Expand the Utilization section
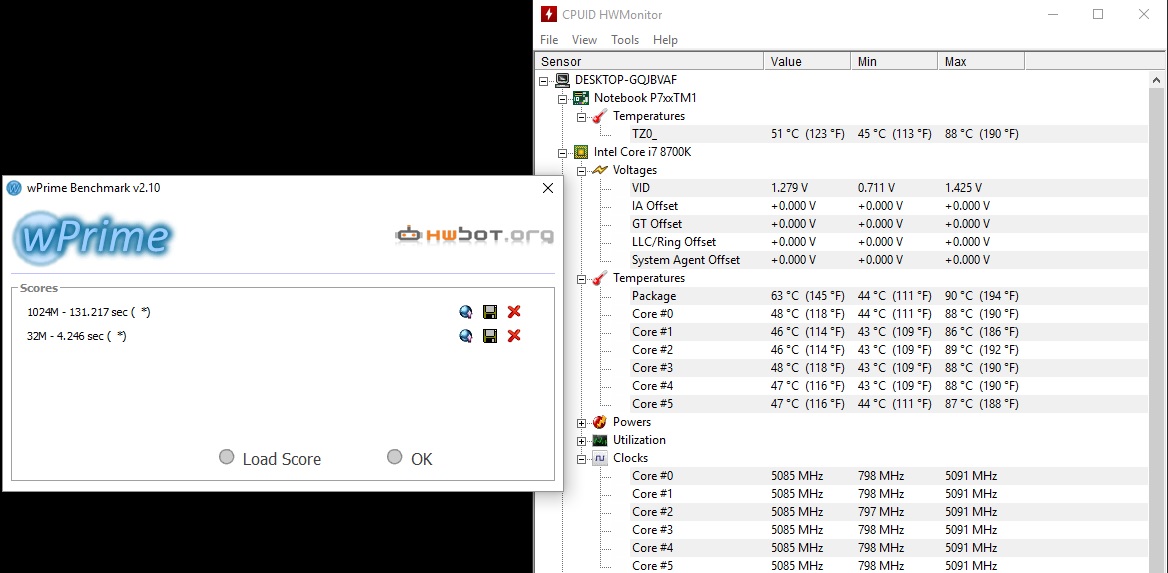Image resolution: width=1168 pixels, height=573 pixels. point(582,440)
